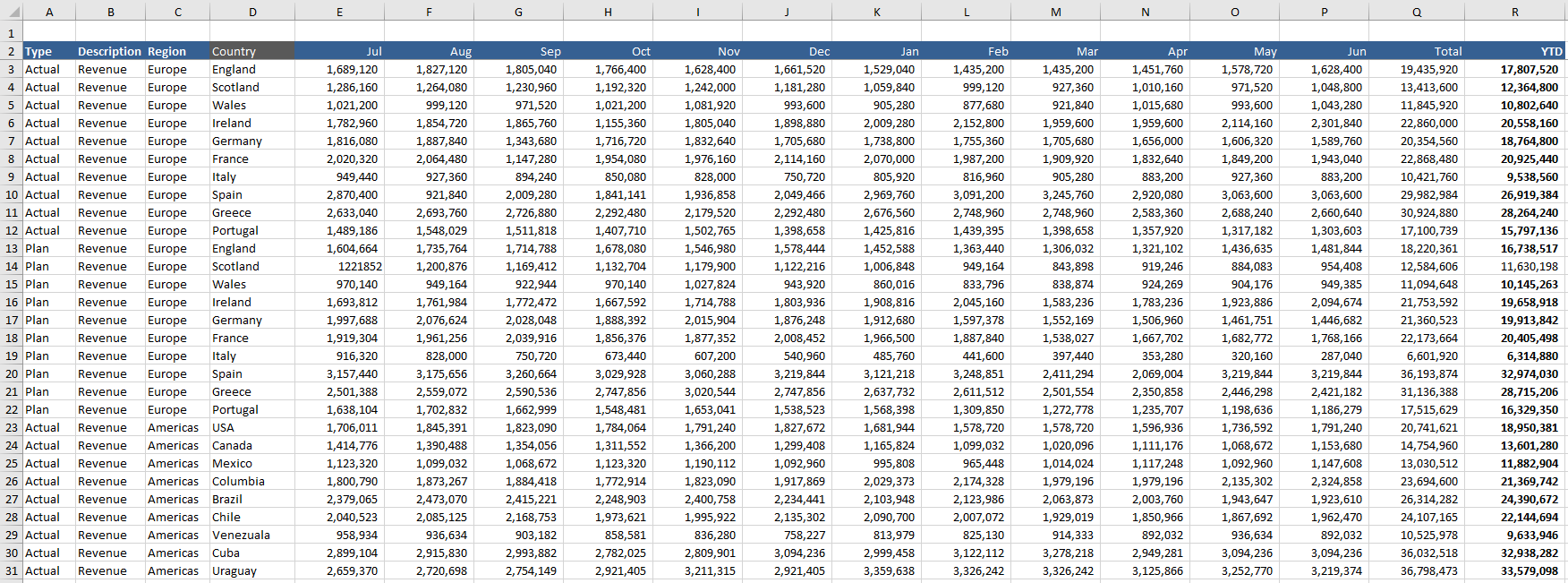1568x583 pixels.
Task: Click the Oct column header cell
Action: pos(608,51)
